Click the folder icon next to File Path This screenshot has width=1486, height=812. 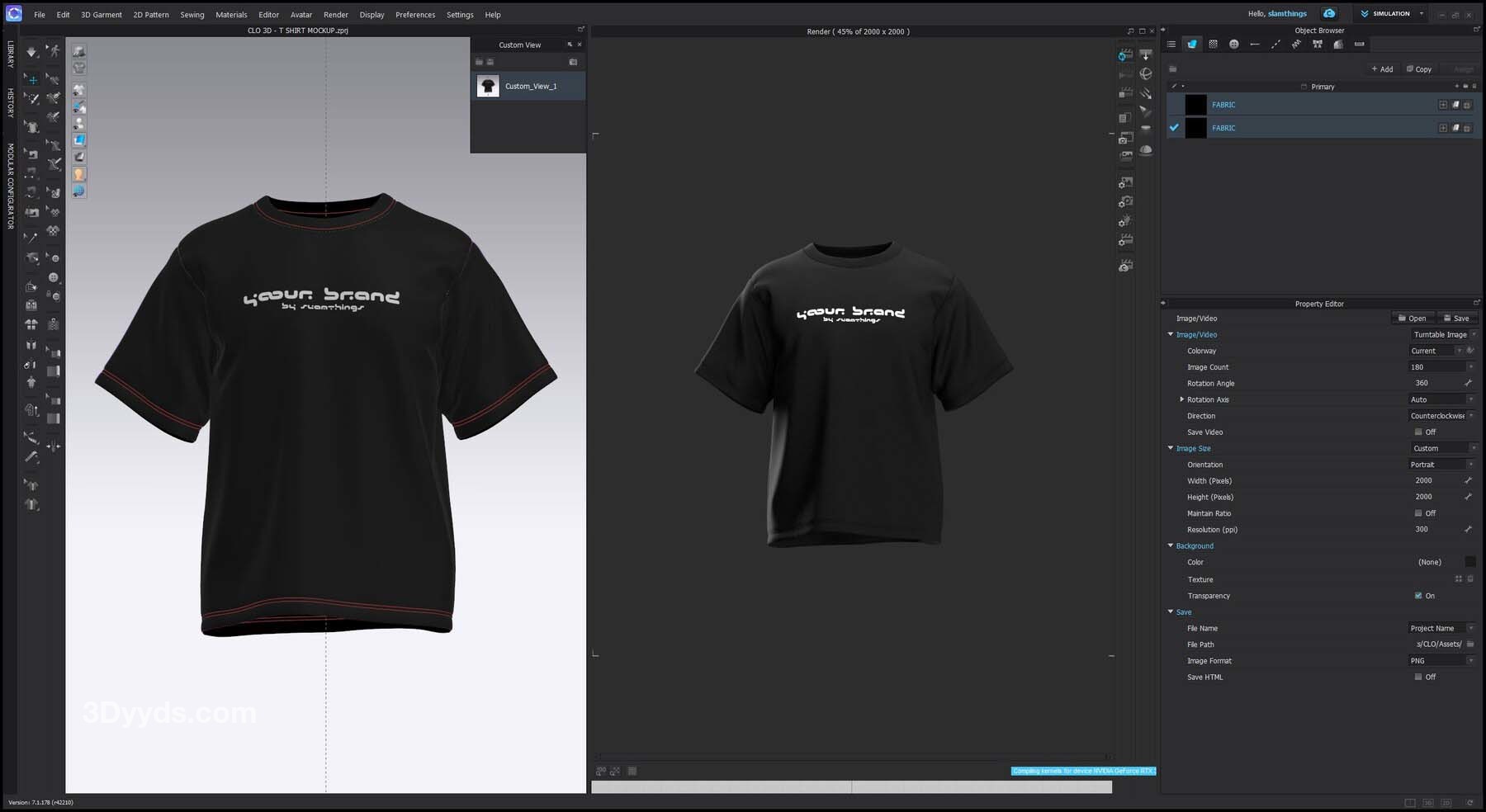click(x=1470, y=644)
